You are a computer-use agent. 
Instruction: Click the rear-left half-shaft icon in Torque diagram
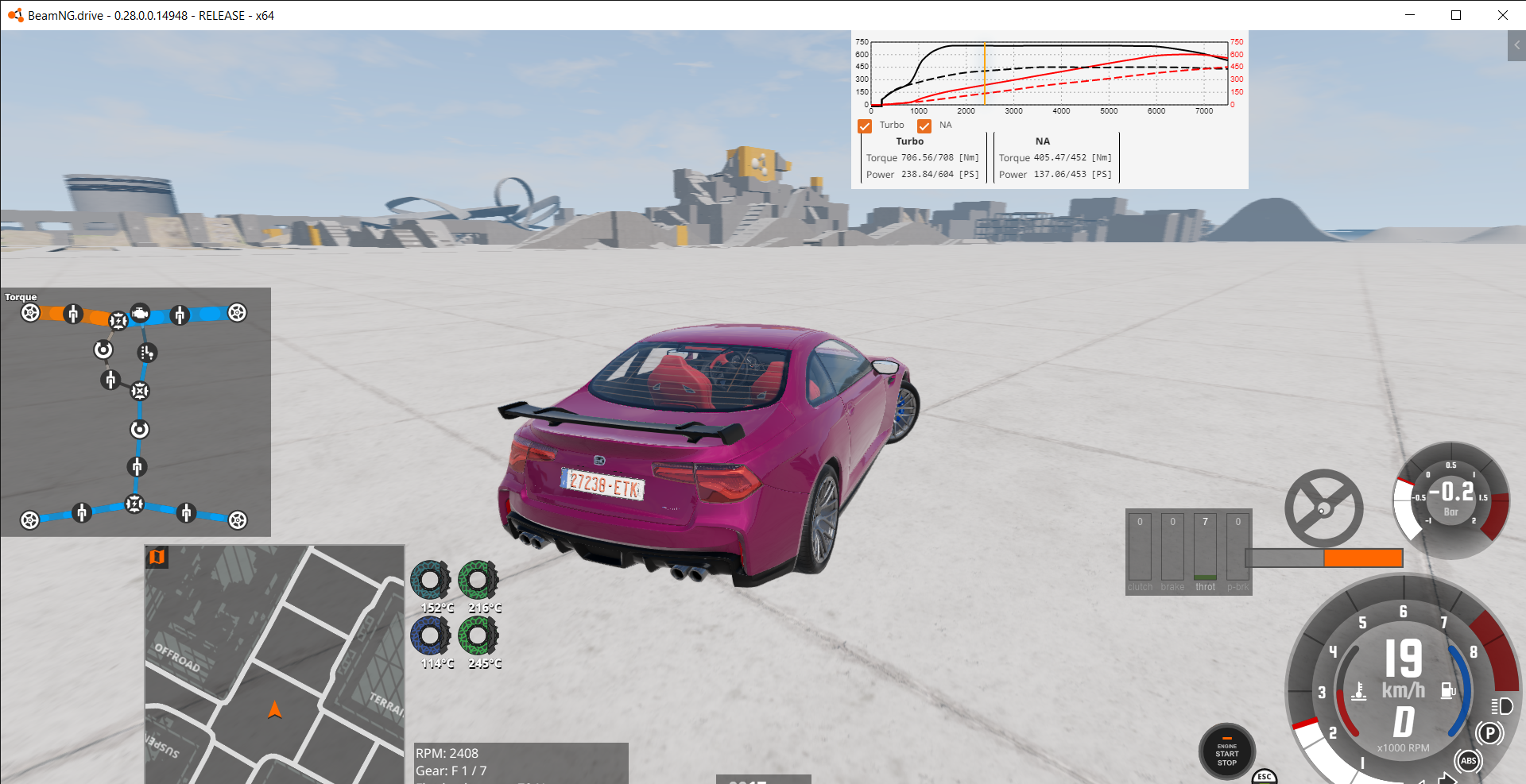coord(81,513)
